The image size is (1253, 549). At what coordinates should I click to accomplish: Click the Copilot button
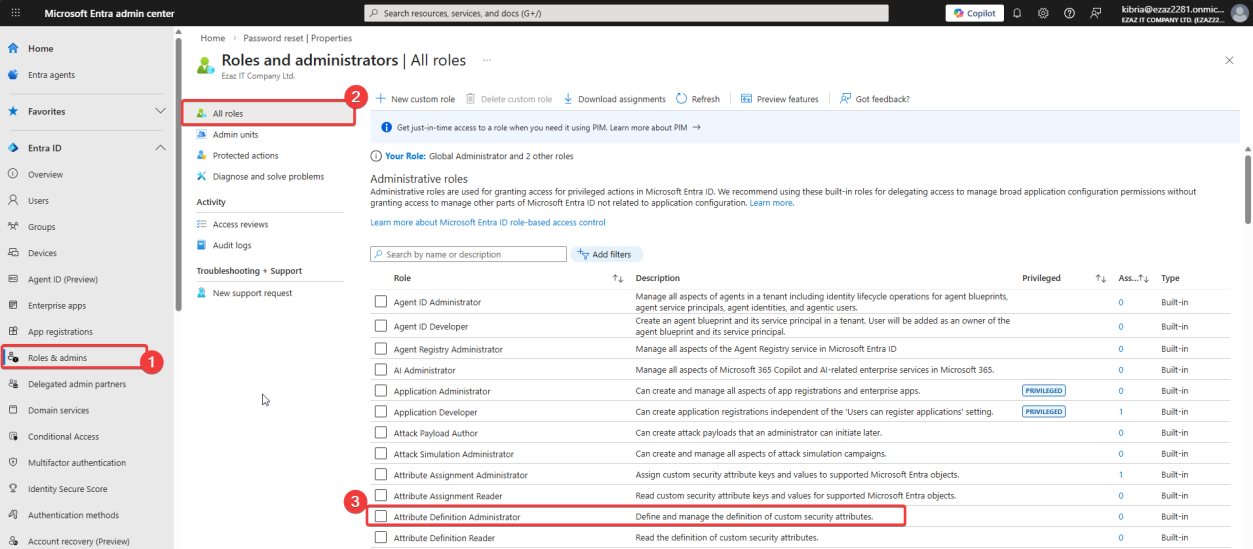974,13
